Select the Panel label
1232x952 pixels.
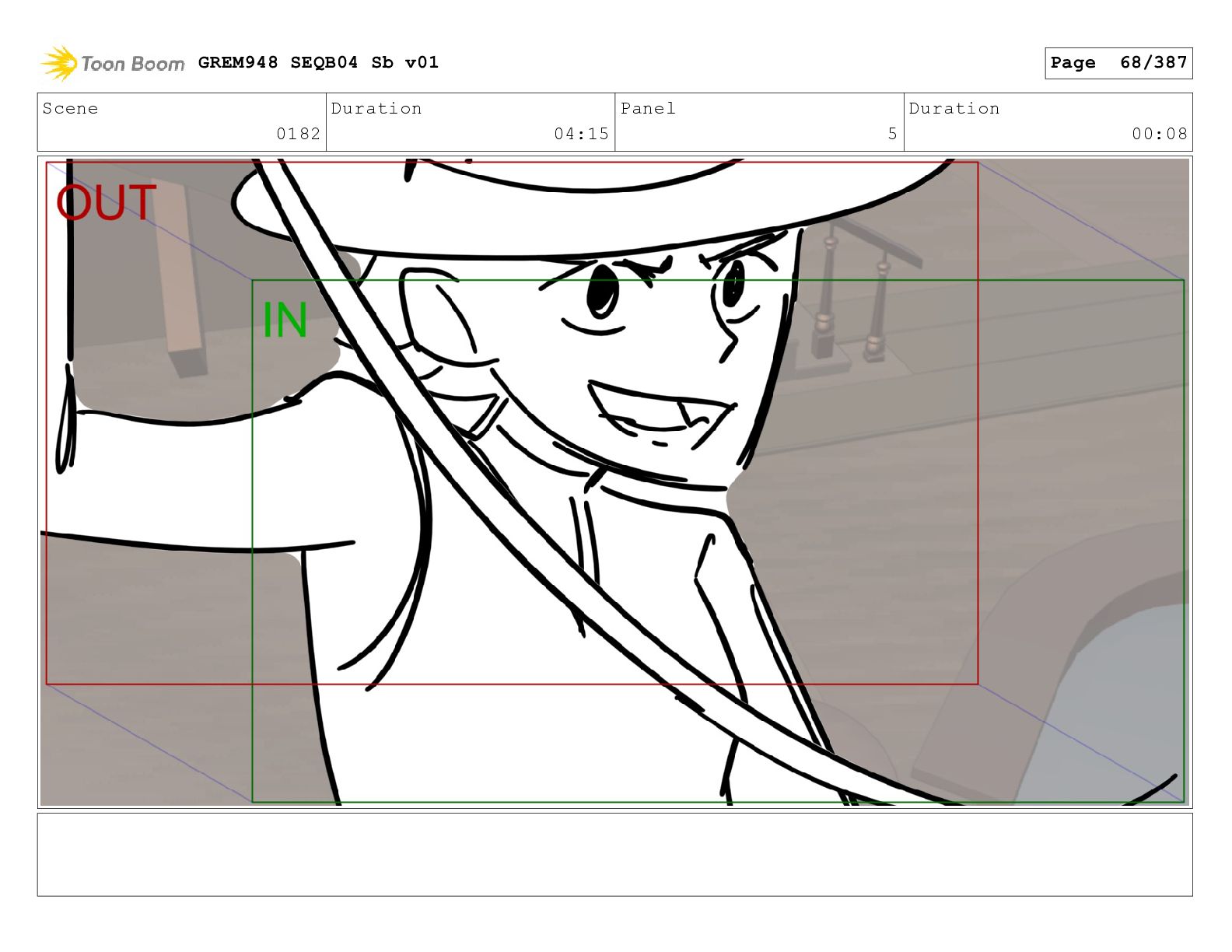pyautogui.click(x=648, y=108)
